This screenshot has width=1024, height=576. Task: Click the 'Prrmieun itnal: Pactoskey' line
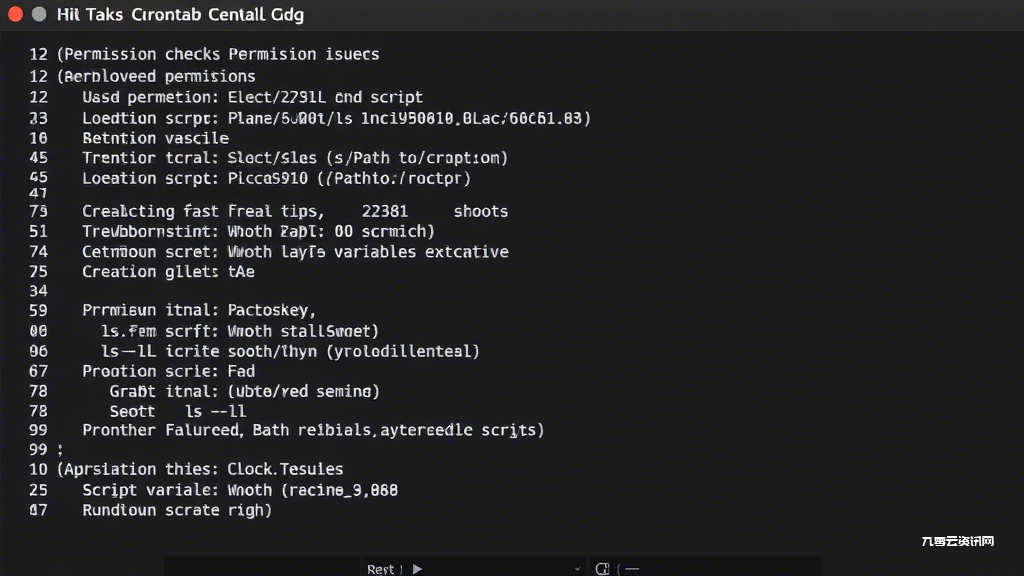click(x=199, y=310)
